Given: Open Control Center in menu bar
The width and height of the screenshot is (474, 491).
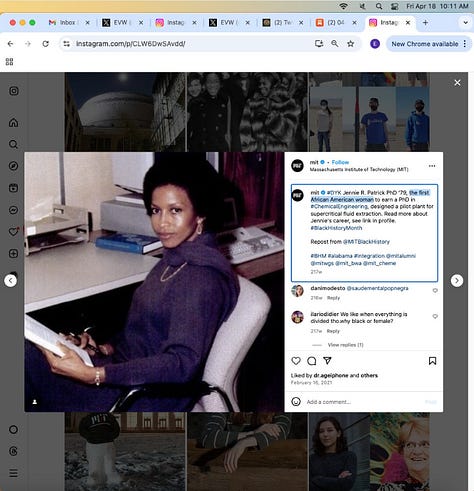Looking at the screenshot, I should point(395,6).
